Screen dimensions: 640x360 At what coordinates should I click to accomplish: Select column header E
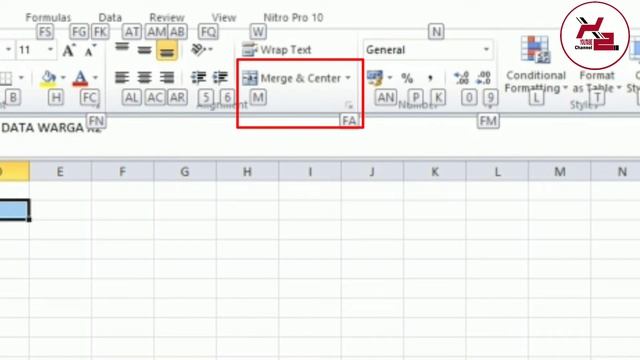(60, 171)
